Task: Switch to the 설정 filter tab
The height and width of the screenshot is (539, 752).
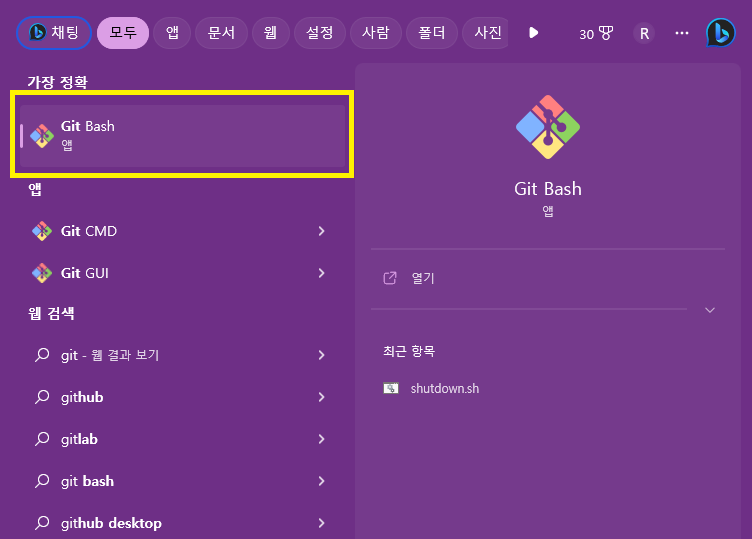Action: (x=320, y=33)
